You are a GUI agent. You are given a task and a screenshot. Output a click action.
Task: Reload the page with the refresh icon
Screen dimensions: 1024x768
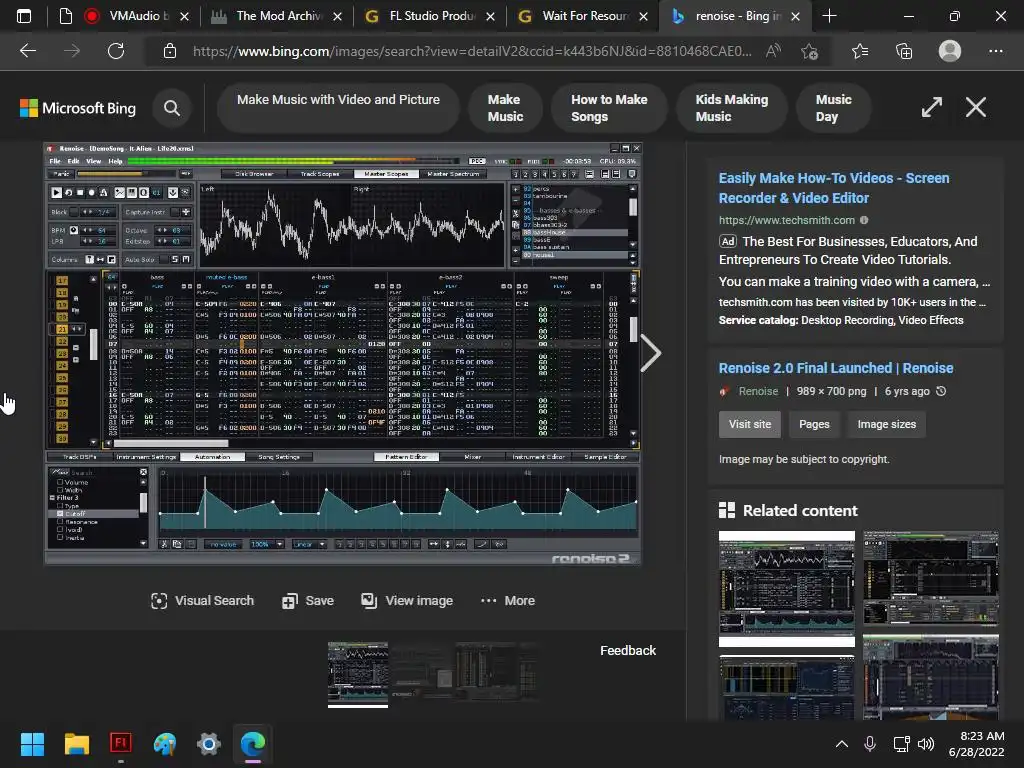click(x=116, y=51)
